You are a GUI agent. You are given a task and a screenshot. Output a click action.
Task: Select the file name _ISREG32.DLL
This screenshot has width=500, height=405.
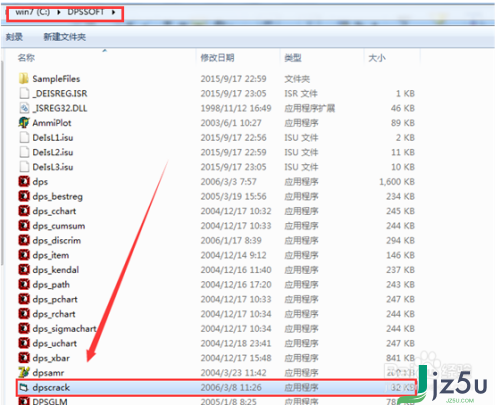point(60,108)
